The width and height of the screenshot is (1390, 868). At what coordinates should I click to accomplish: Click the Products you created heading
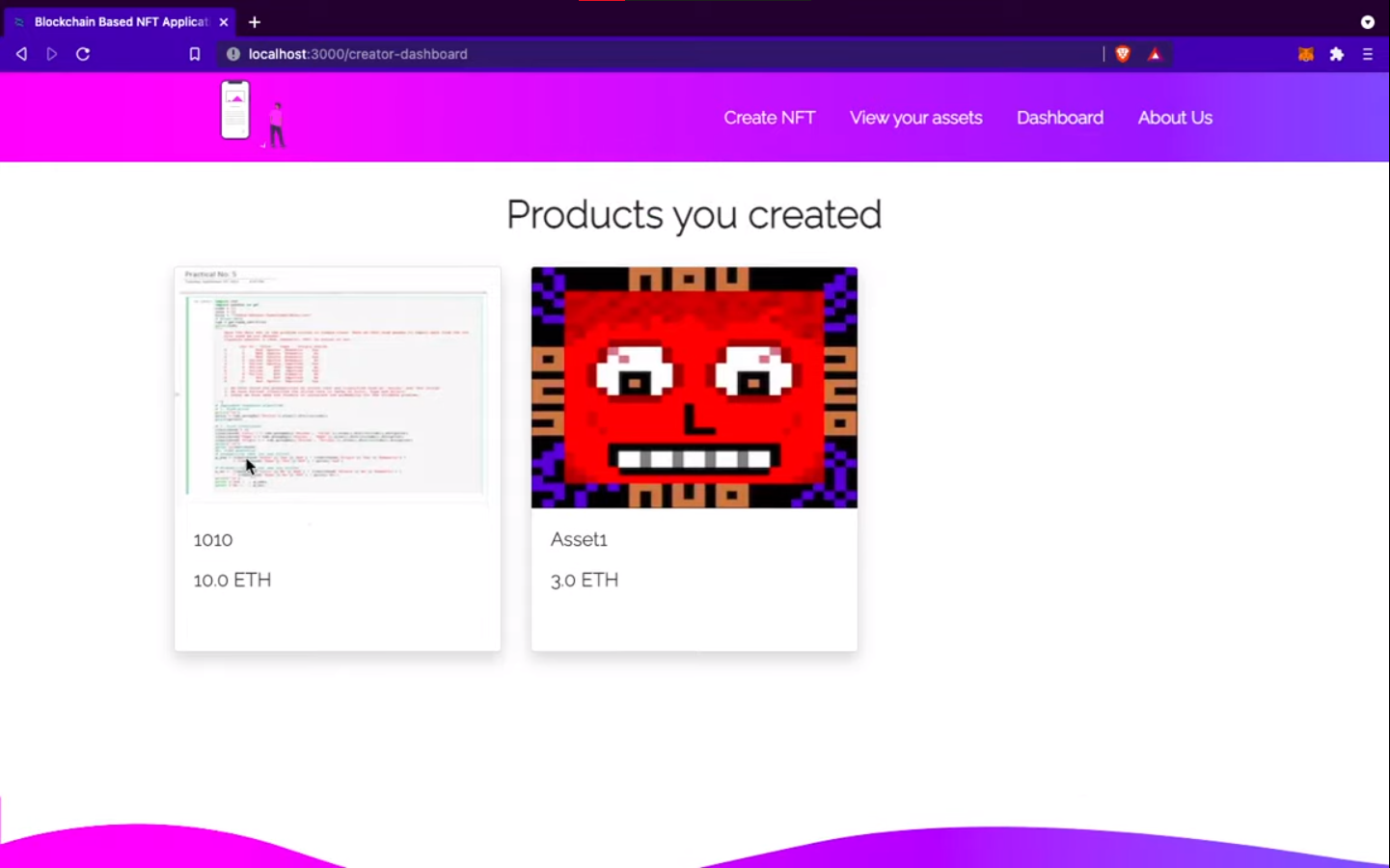point(695,215)
